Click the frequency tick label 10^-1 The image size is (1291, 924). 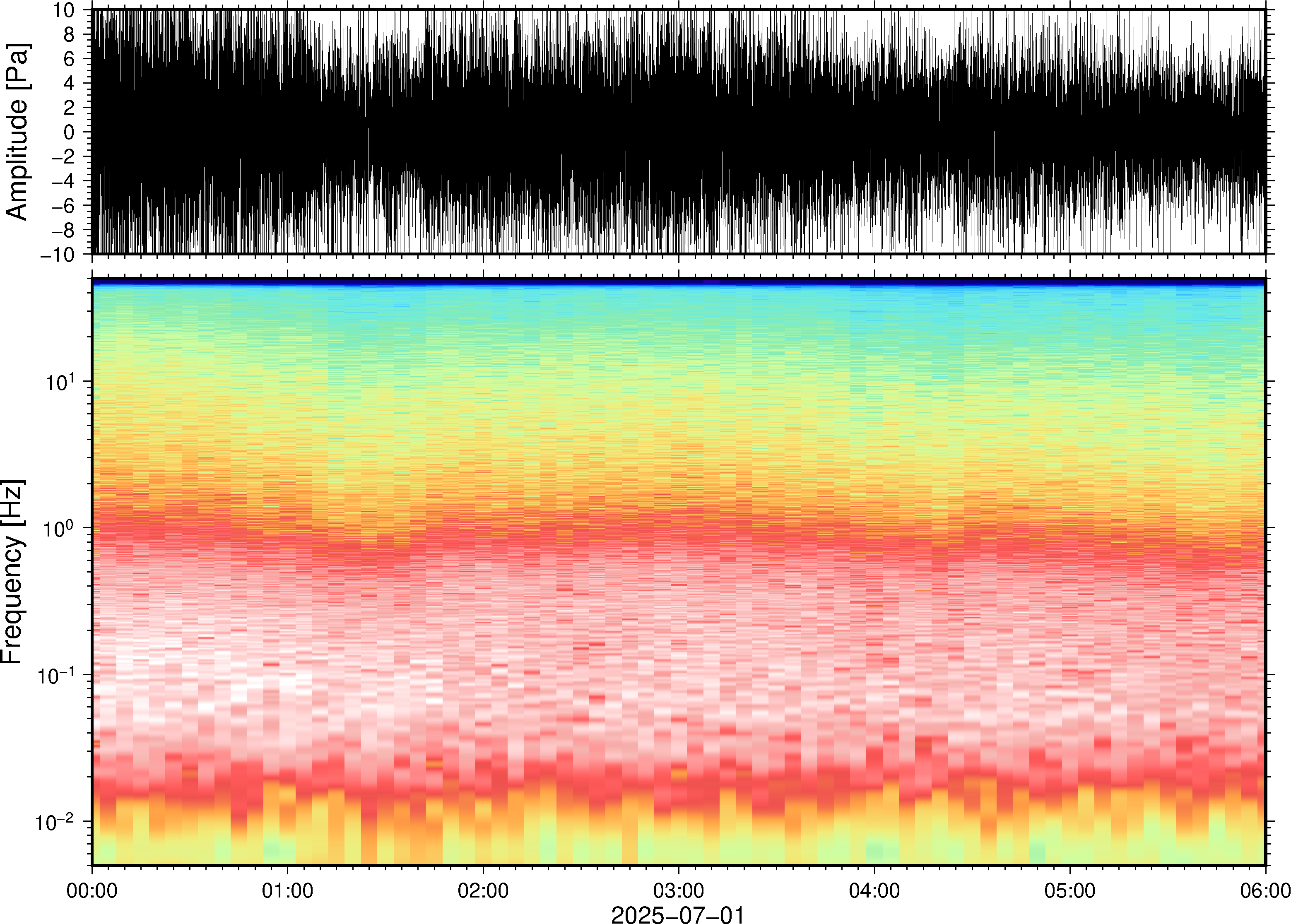coord(56,675)
